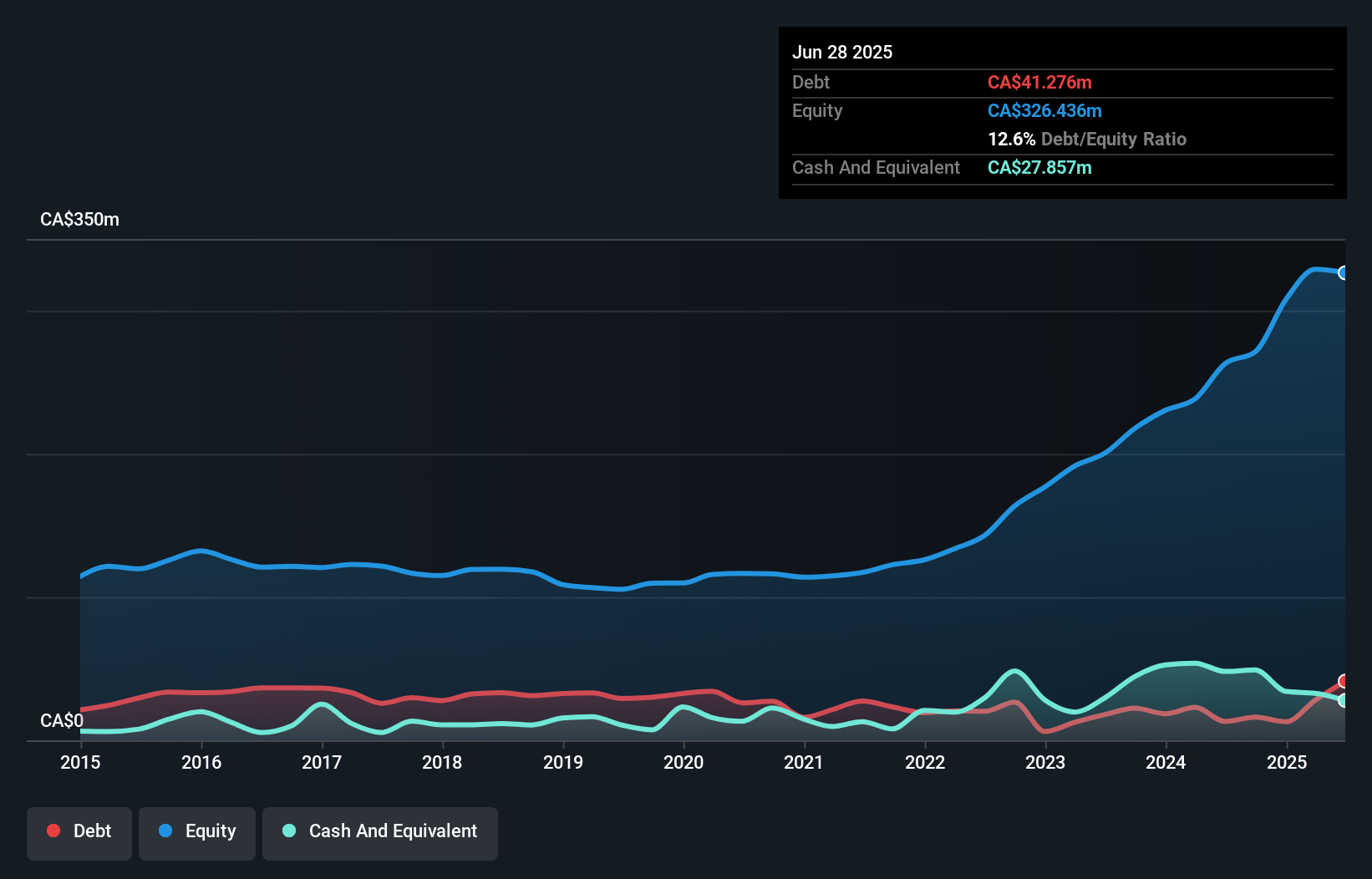Toggle Cash And Equivalent legend item
The width and height of the screenshot is (1372, 879).
coord(380,831)
